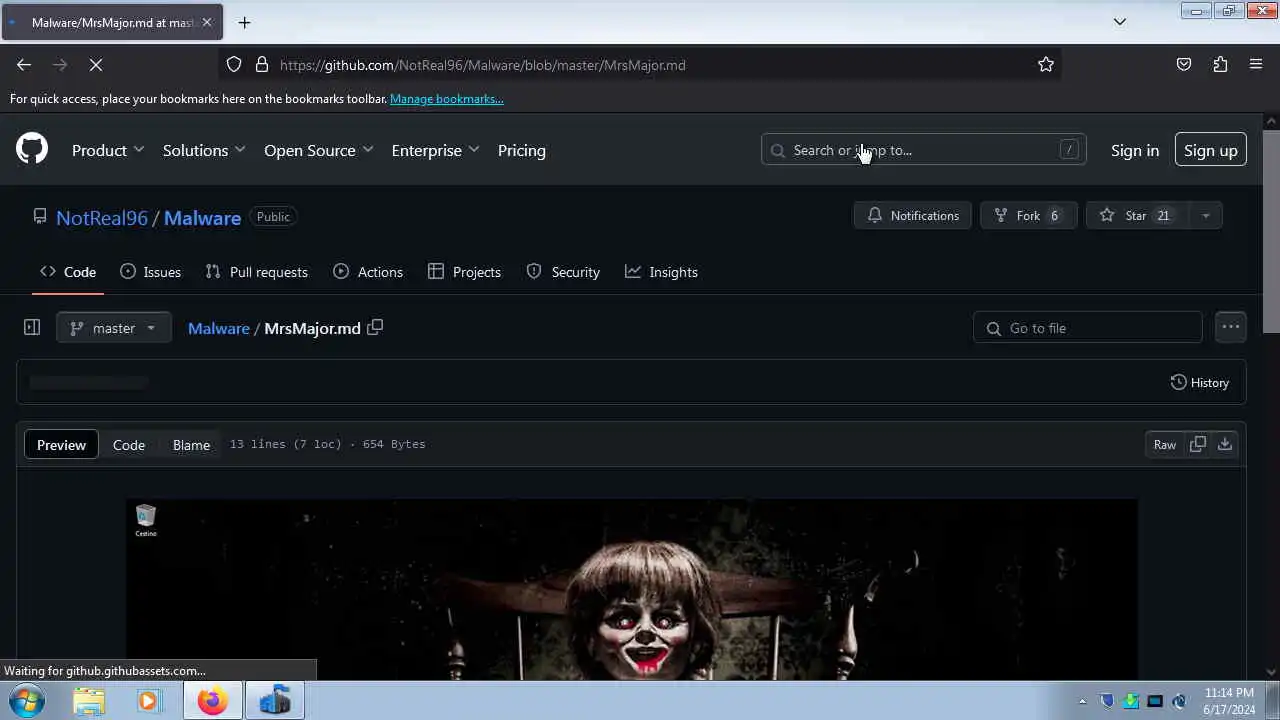Open the repository Code tab
This screenshot has height=720, width=1280.
[68, 272]
